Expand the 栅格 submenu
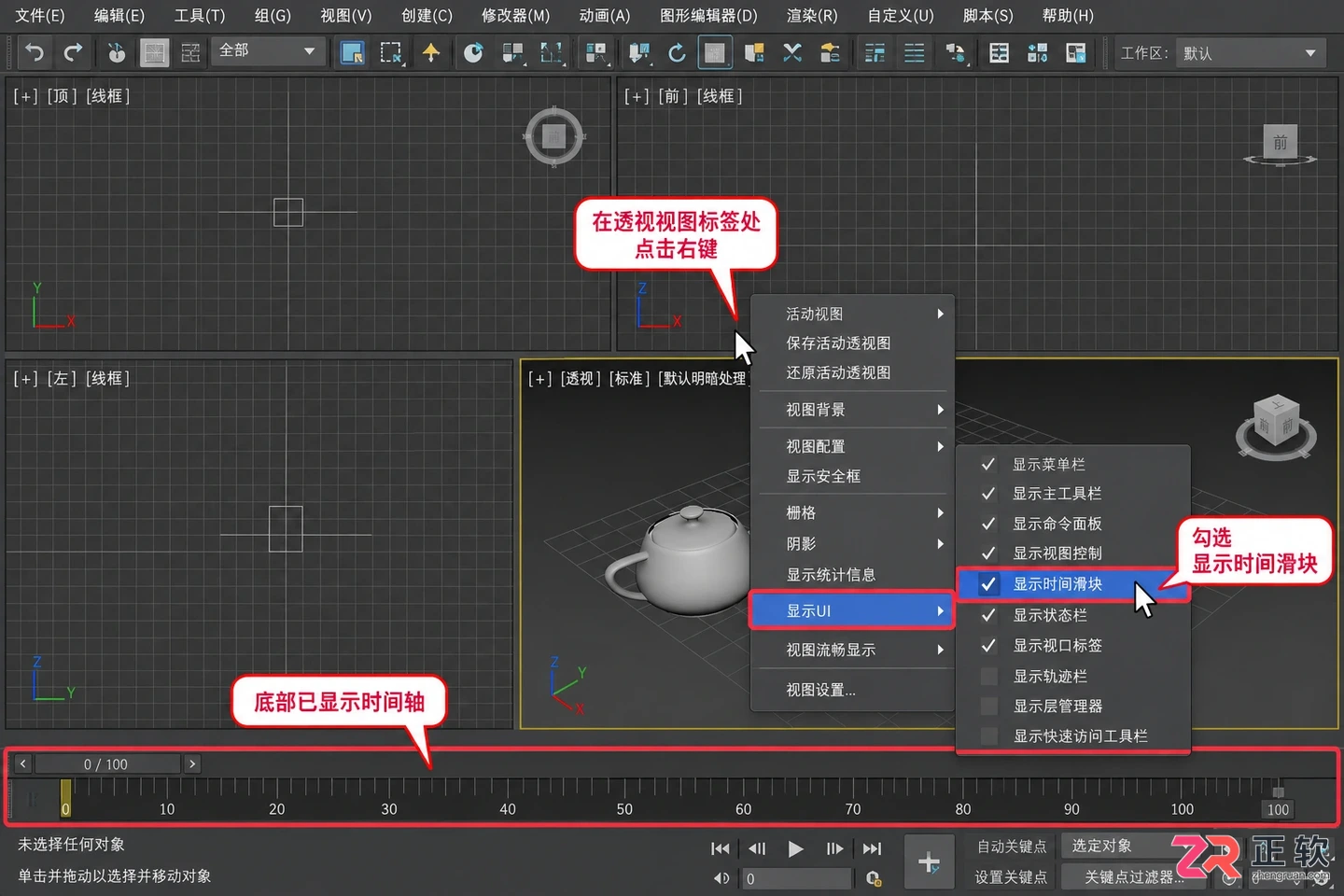This screenshot has width=1344, height=896. (x=853, y=512)
